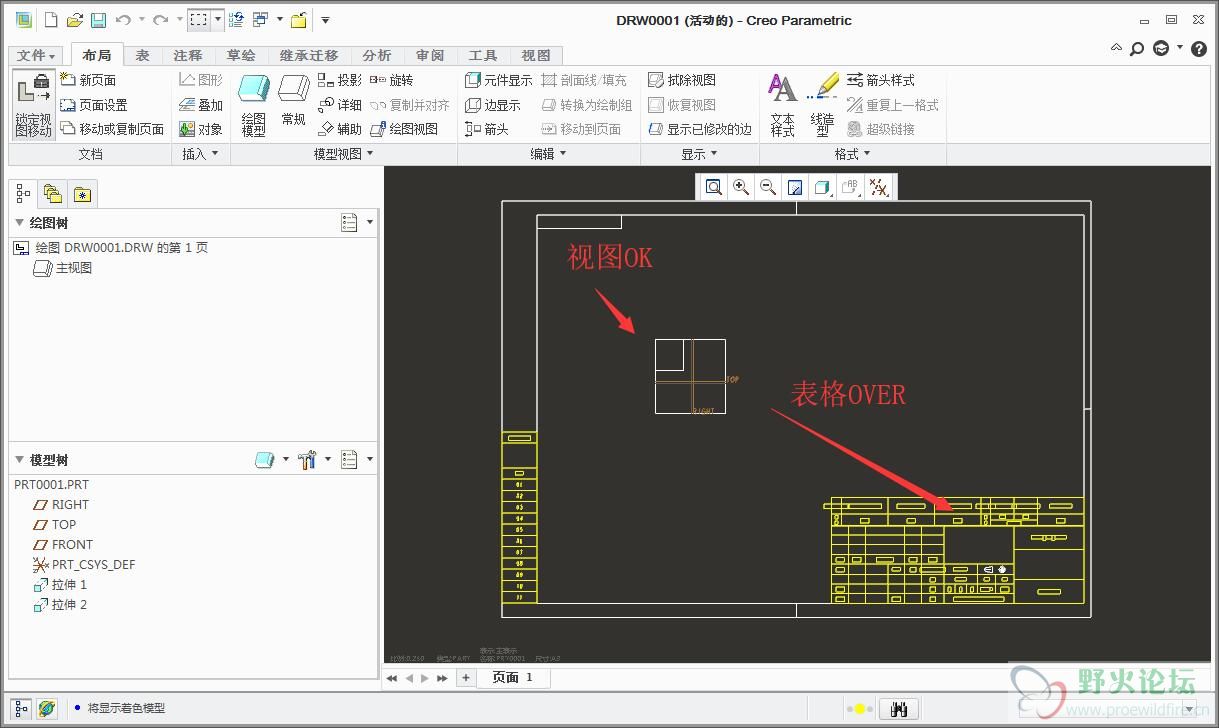Click 显示已修改的边
This screenshot has width=1219, height=728.
pos(700,129)
